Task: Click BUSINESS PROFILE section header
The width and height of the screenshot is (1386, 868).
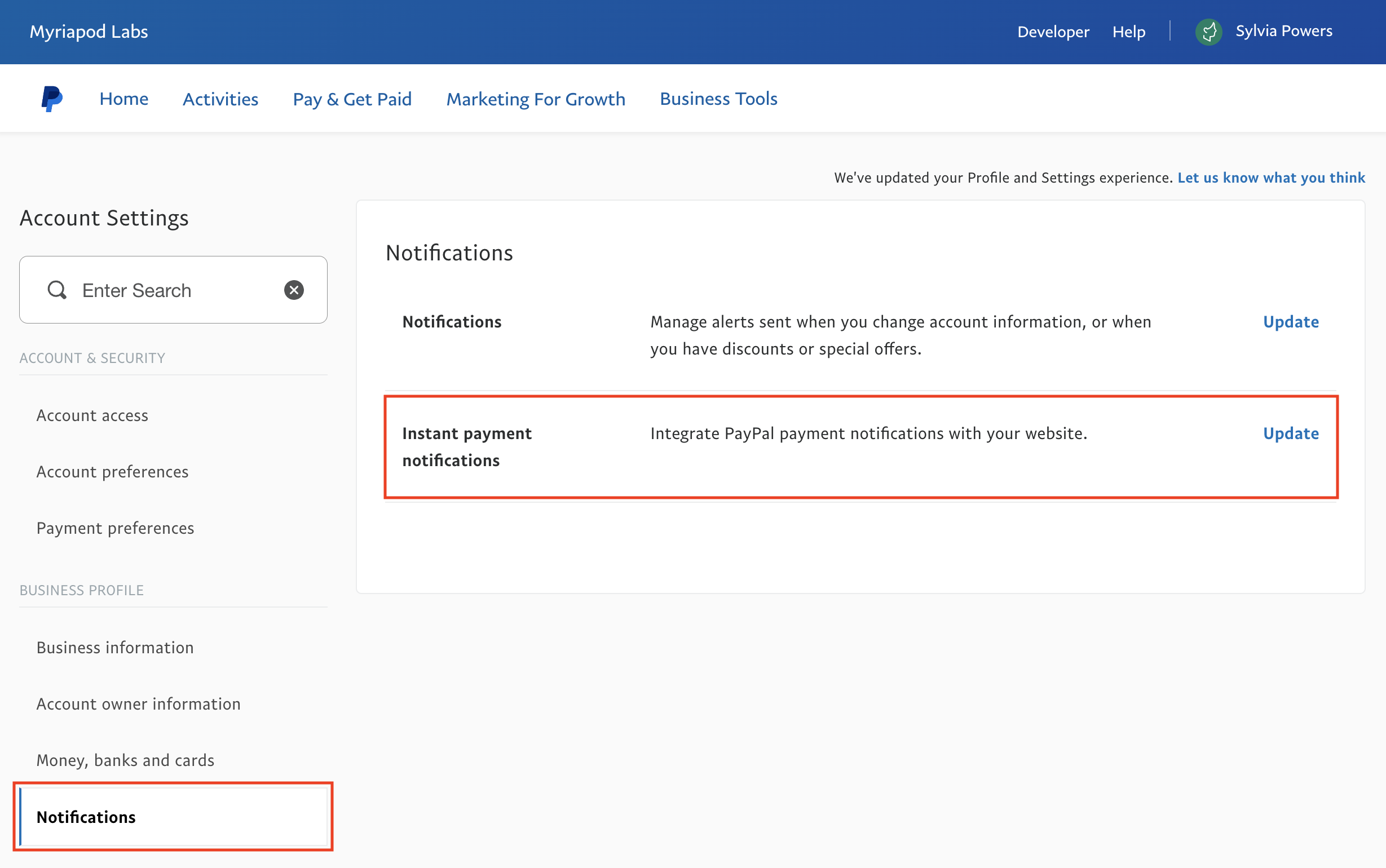Action: pyautogui.click(x=82, y=590)
